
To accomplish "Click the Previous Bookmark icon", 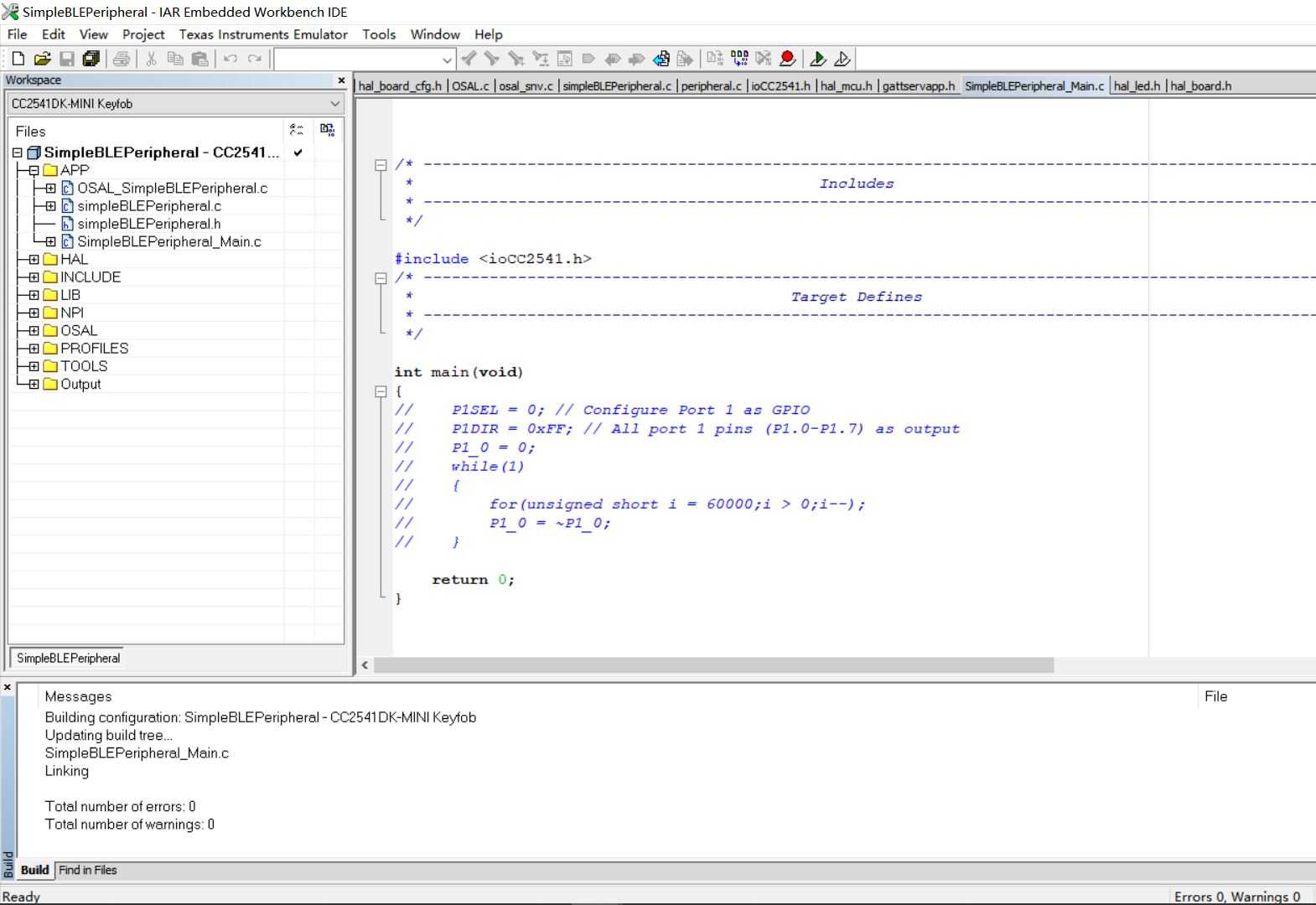I will coord(613,59).
